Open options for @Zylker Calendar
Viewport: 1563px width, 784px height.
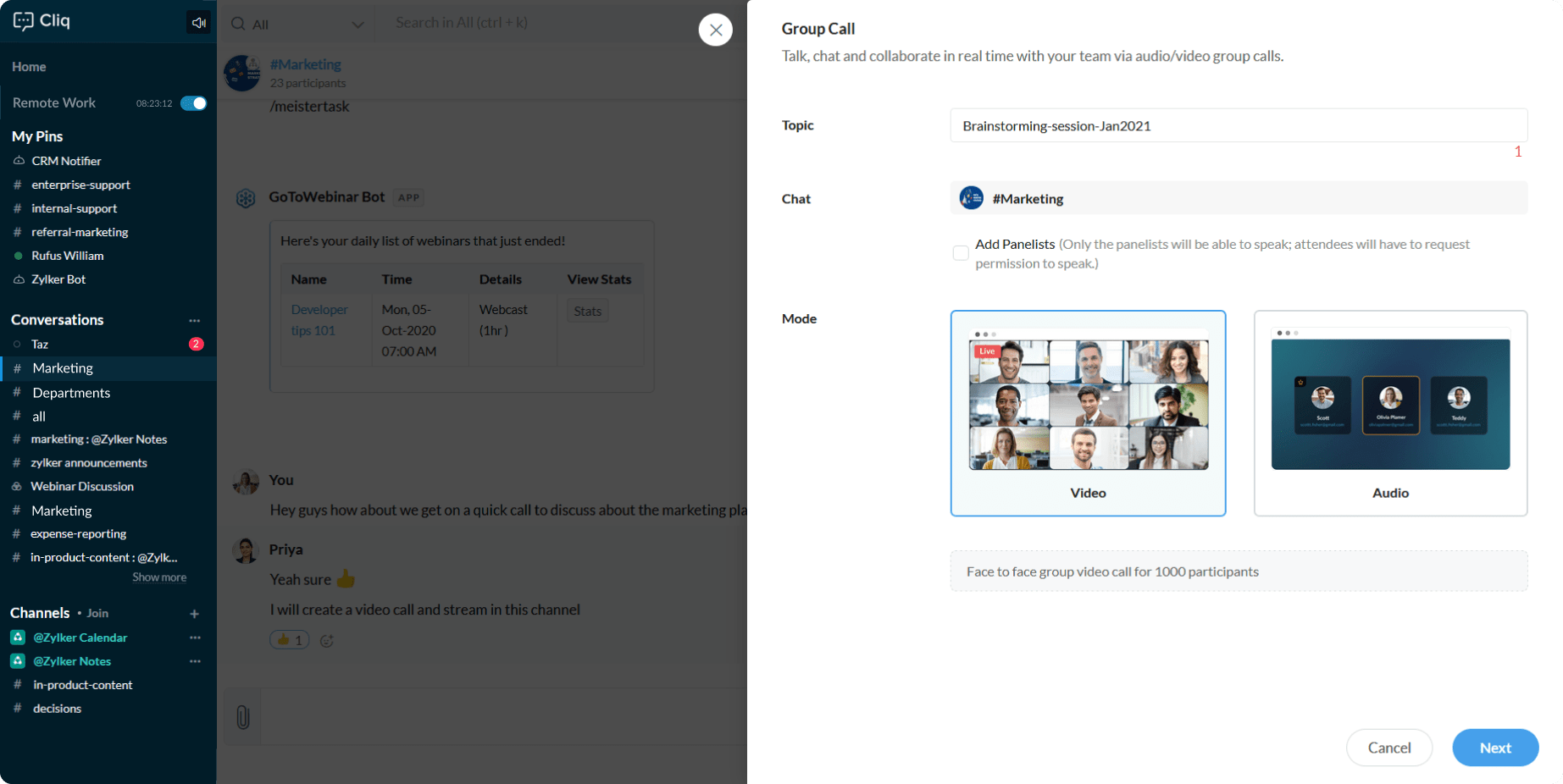pos(196,638)
